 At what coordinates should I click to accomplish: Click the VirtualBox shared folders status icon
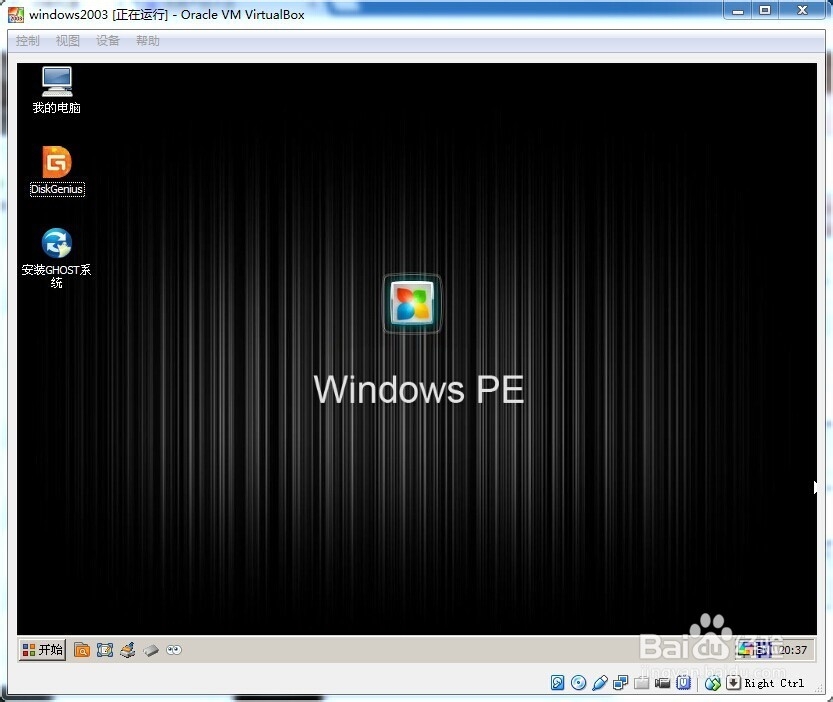tap(642, 682)
